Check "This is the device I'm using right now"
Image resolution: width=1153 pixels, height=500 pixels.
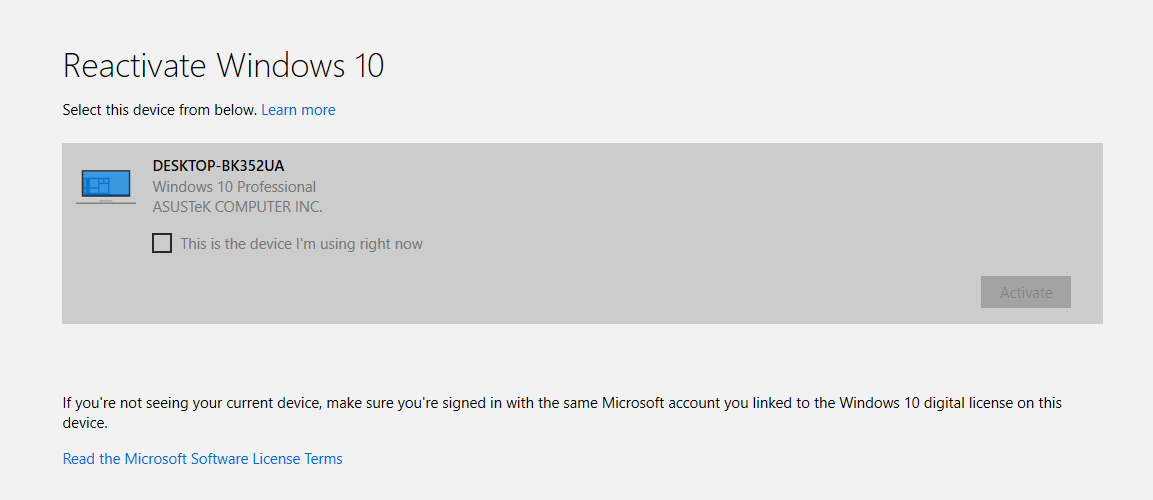[162, 243]
